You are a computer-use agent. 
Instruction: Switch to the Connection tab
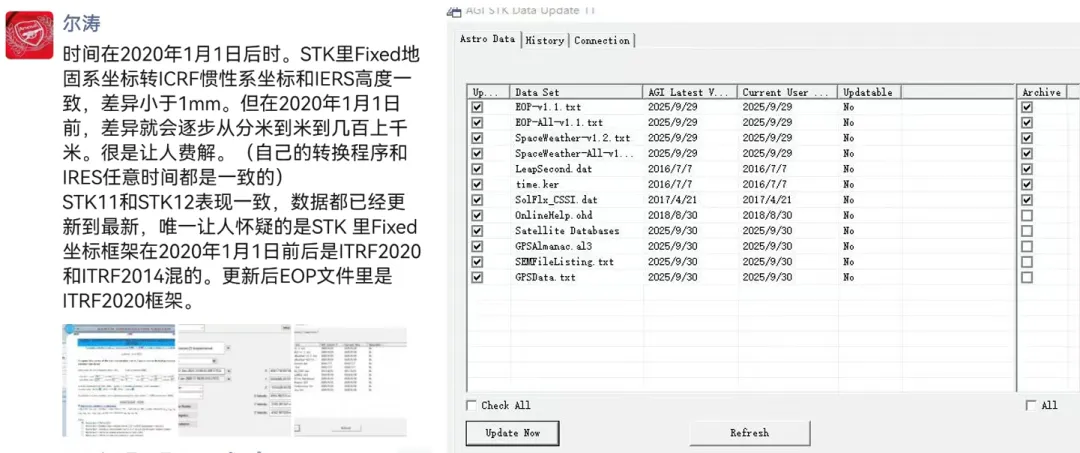tap(602, 41)
